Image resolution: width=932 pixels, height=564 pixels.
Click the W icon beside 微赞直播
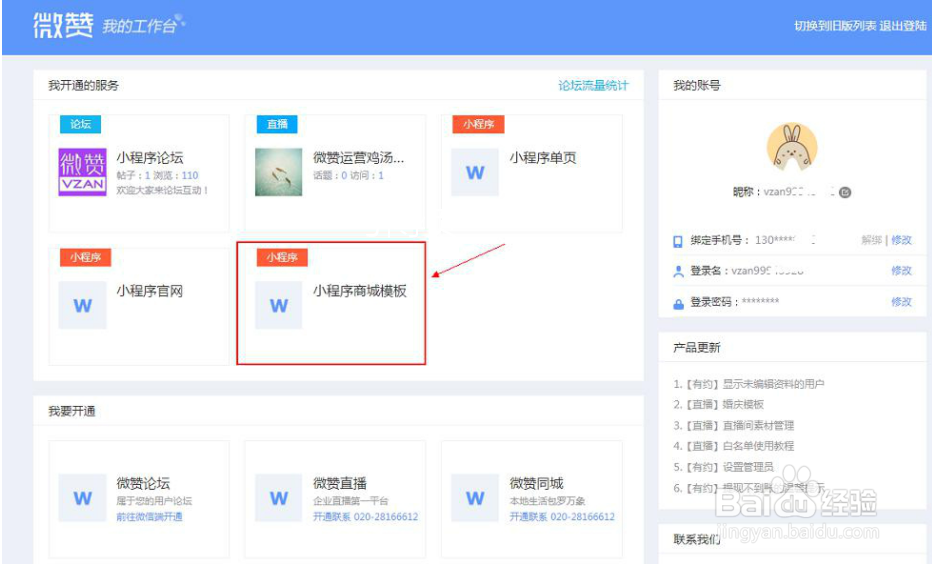pyautogui.click(x=278, y=497)
